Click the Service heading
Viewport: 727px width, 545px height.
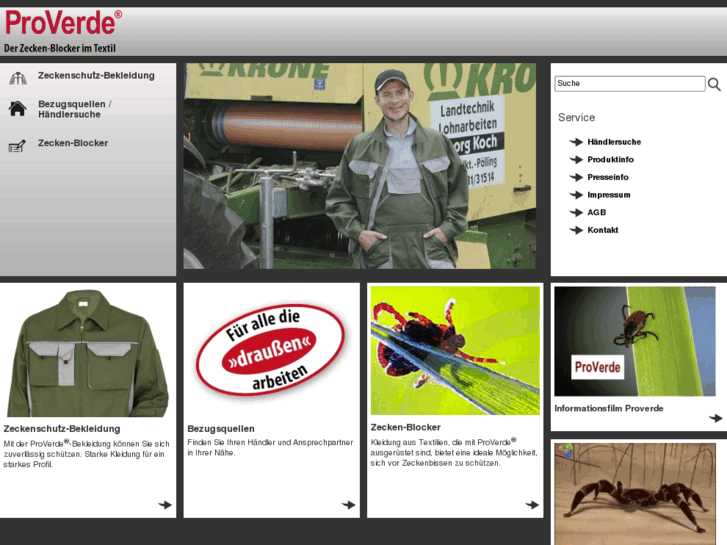576,118
